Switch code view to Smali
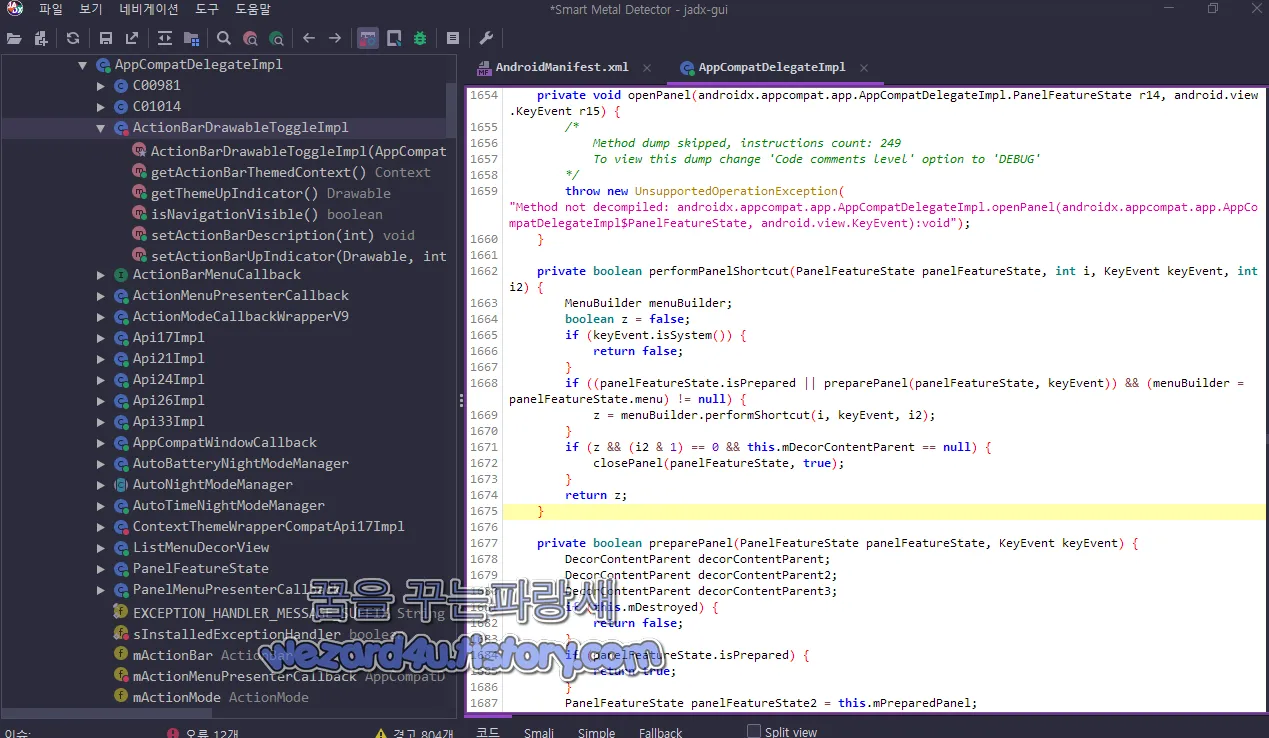 [x=539, y=731]
